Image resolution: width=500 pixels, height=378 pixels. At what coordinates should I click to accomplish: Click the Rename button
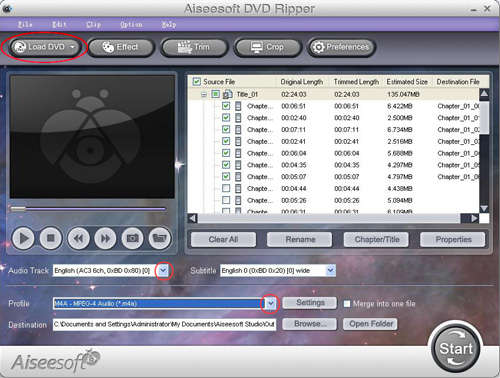[300, 239]
